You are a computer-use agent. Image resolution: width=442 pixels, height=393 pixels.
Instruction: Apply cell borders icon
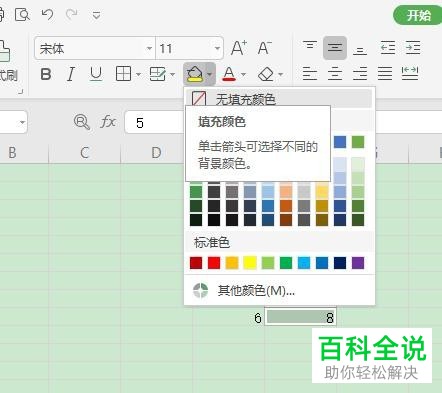pyautogui.click(x=123, y=74)
